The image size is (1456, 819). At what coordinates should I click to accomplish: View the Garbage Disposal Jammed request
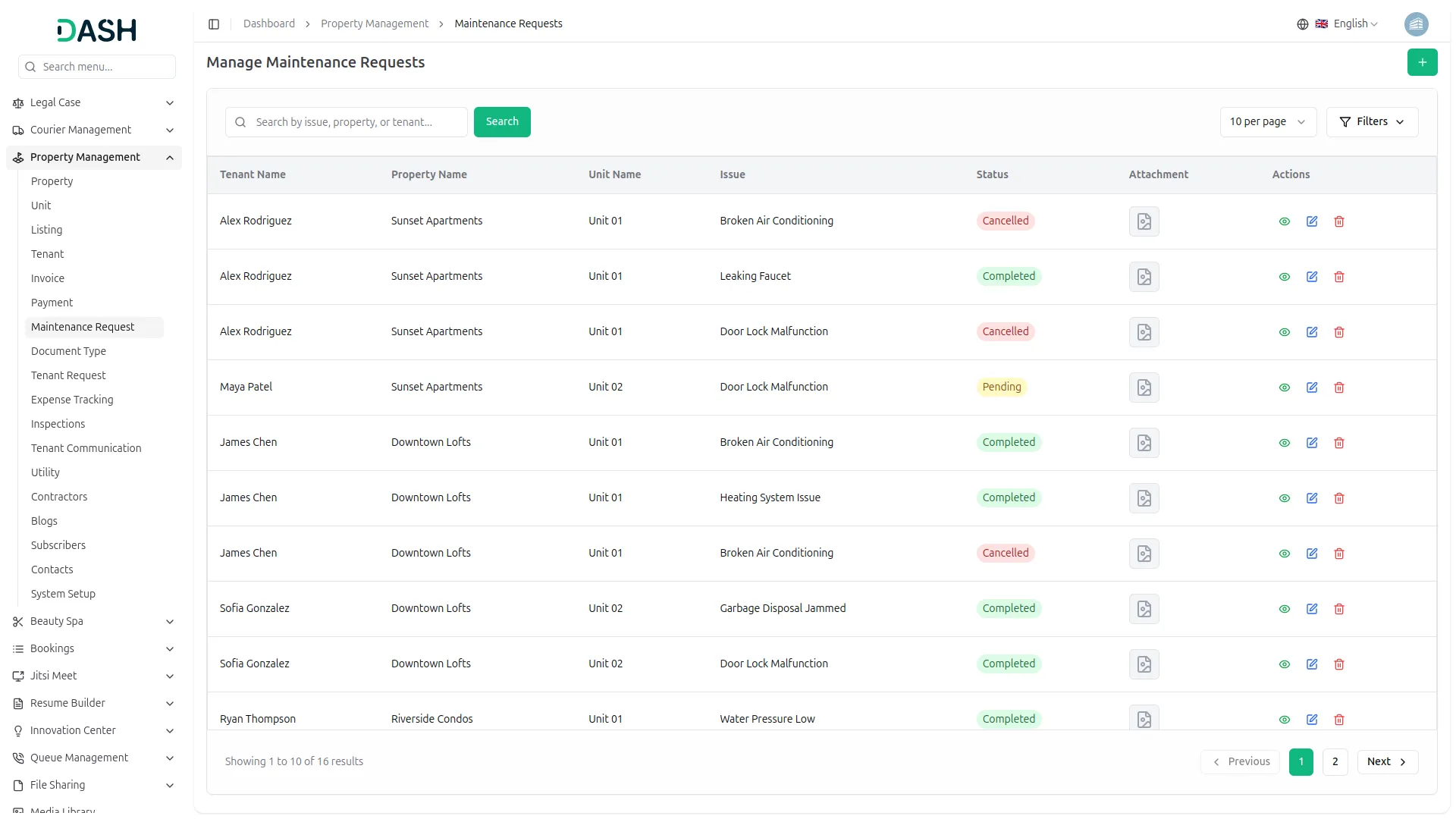pyautogui.click(x=1285, y=609)
